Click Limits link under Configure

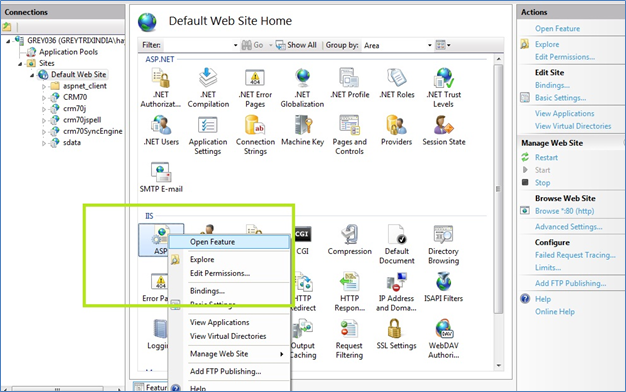[x=548, y=268]
